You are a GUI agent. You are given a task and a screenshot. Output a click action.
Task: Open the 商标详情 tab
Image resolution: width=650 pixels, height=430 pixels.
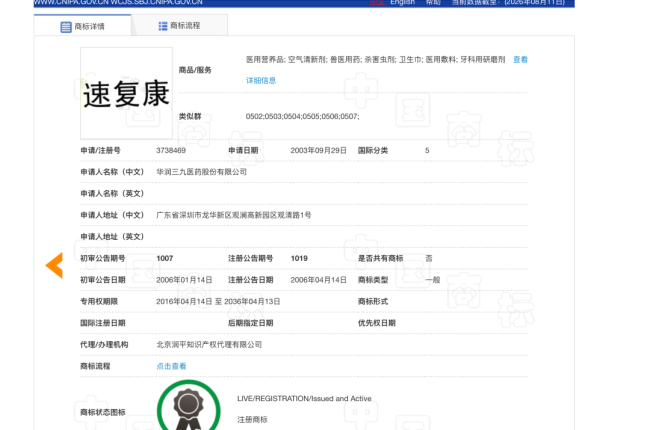pos(82,26)
